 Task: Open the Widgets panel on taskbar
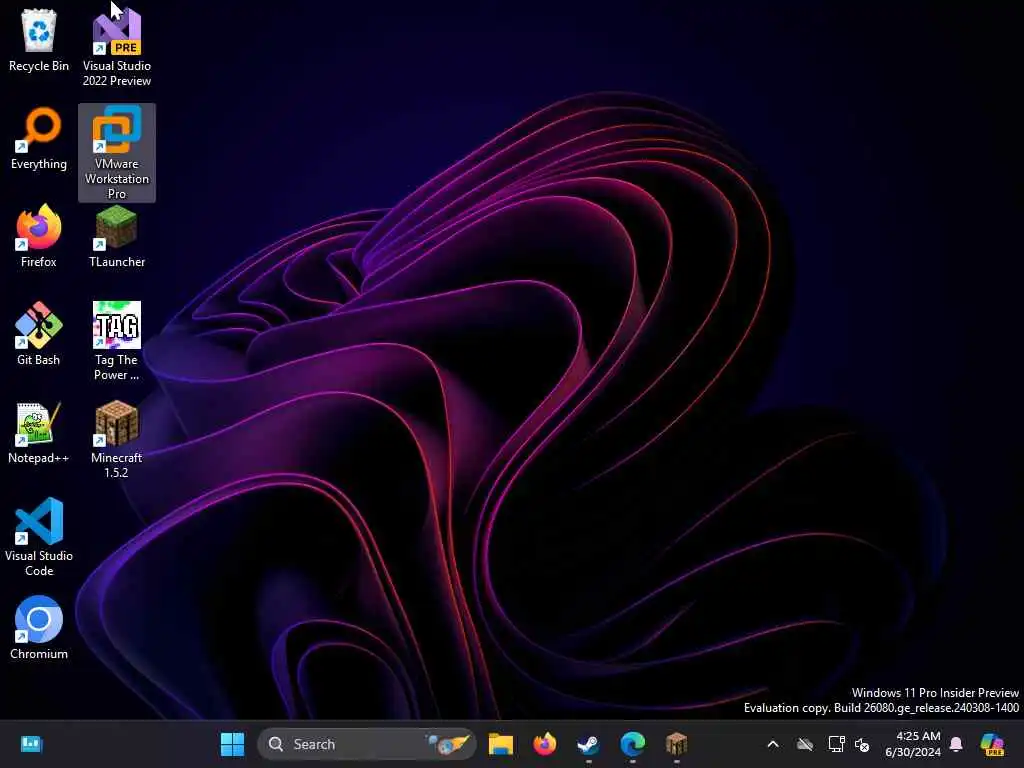(x=31, y=744)
